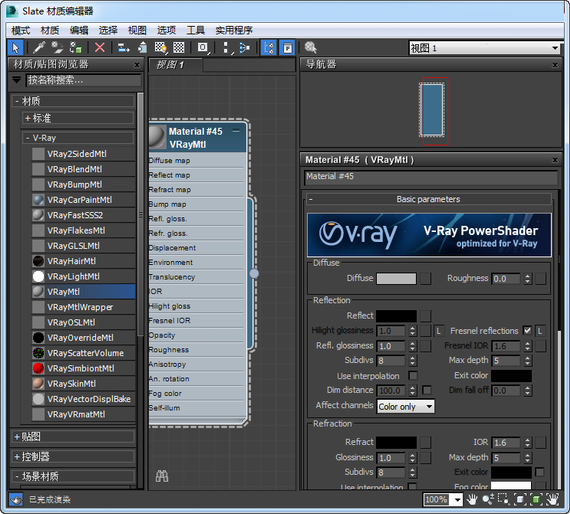Click Refract map slot button
The height and width of the screenshot is (514, 570).
tap(426, 442)
